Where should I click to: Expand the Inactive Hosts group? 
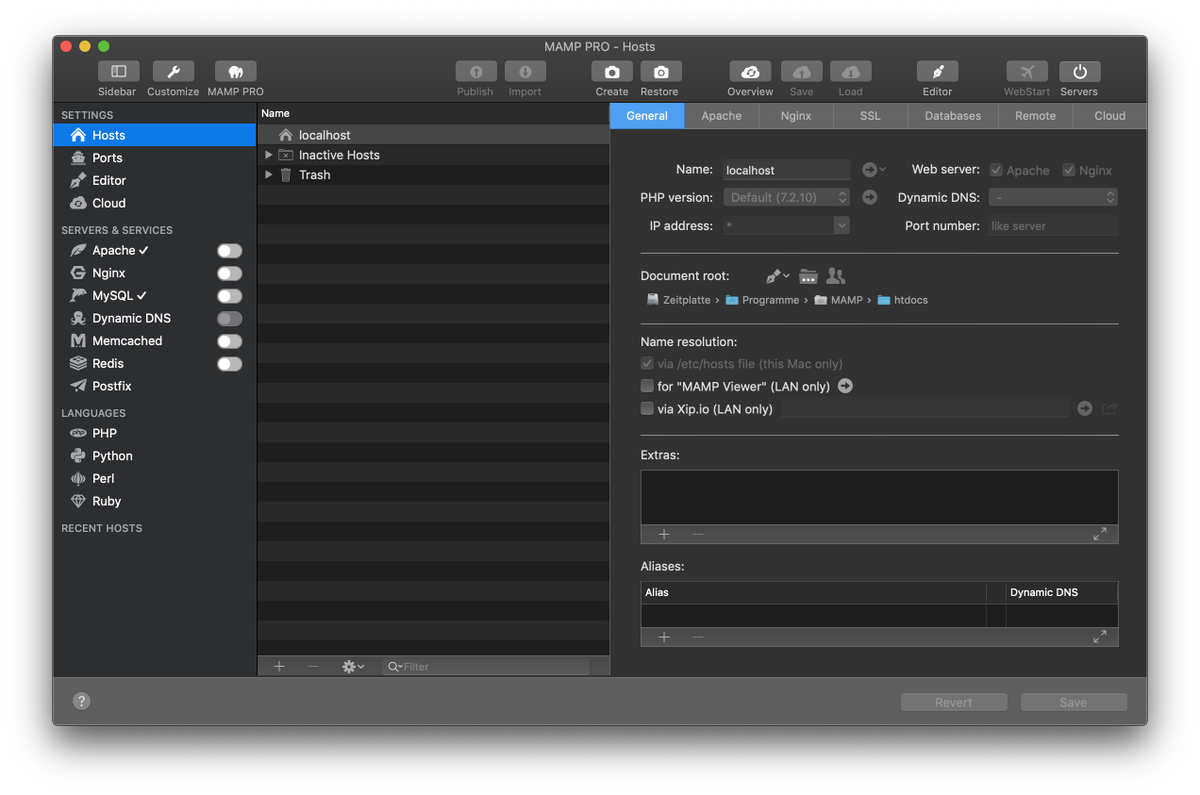269,155
